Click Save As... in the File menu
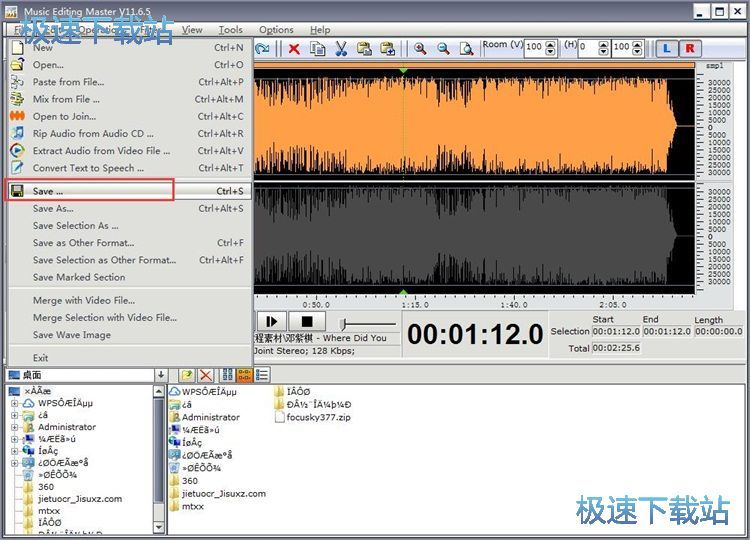This screenshot has height=540, width=750. [x=128, y=209]
